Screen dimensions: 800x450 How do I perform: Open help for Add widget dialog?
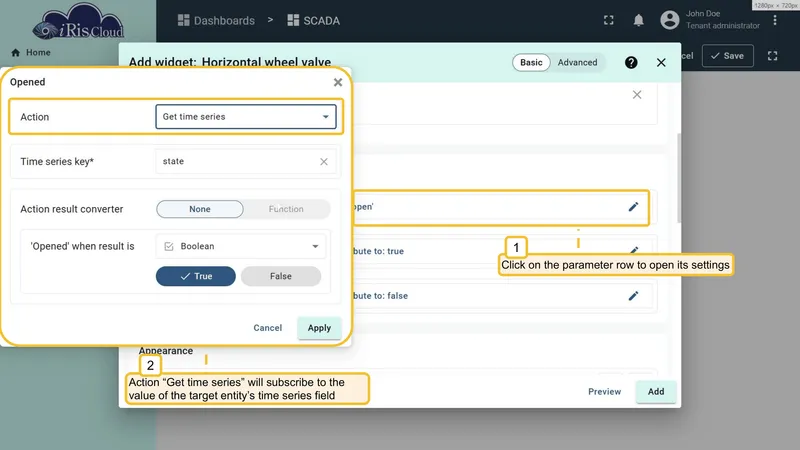(x=631, y=62)
